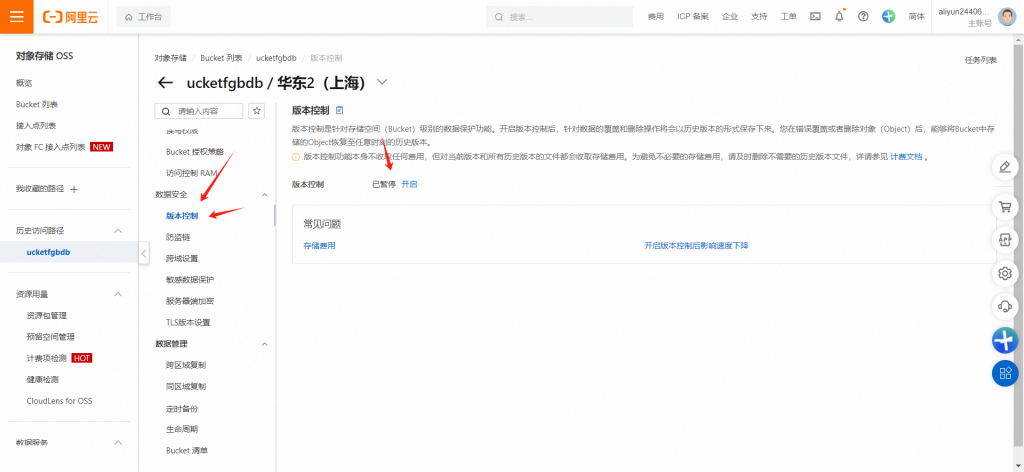
Task: Click the star favorites icon
Action: pos(257,111)
